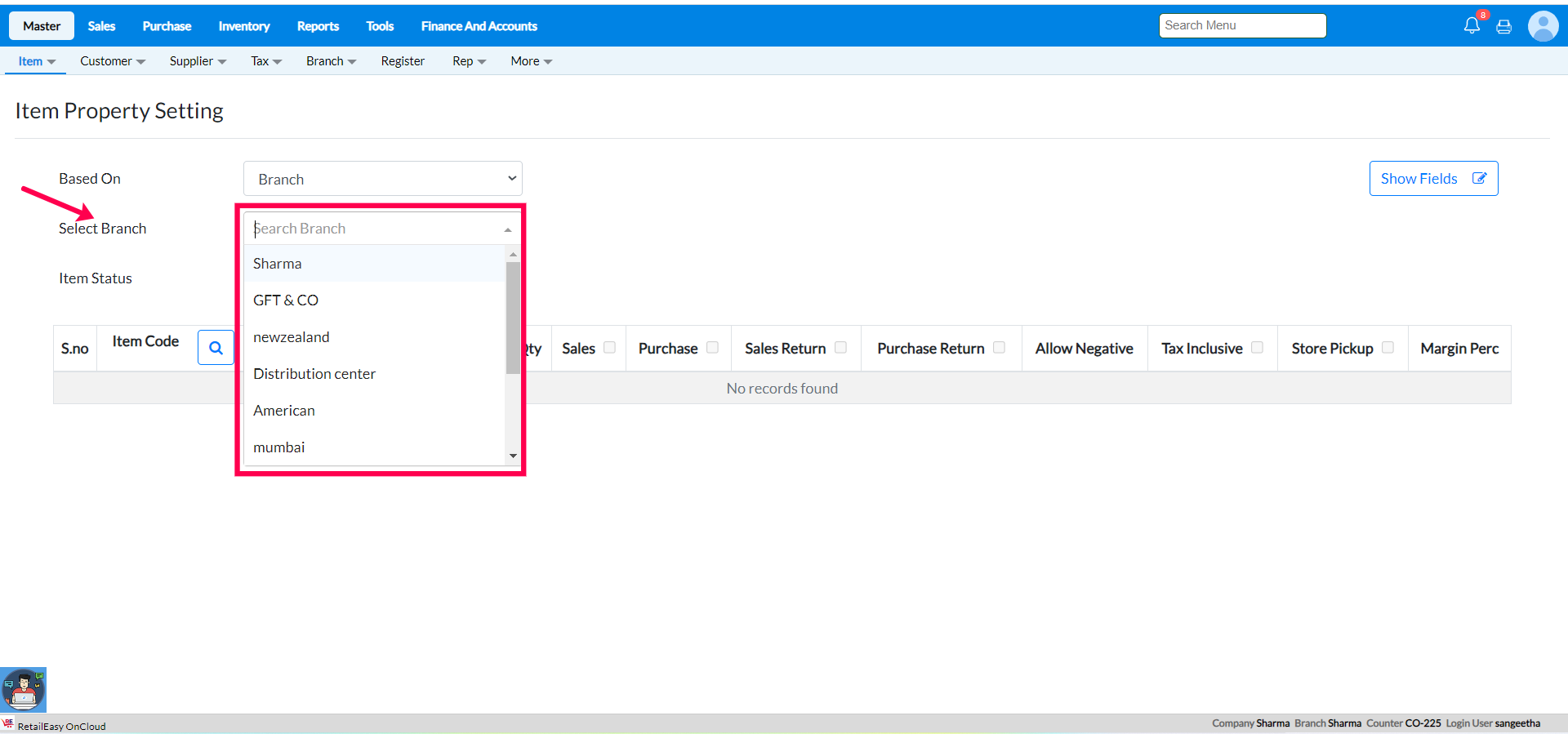Choose GFT & CO branch option
This screenshot has height=734, width=1568.
coord(286,300)
